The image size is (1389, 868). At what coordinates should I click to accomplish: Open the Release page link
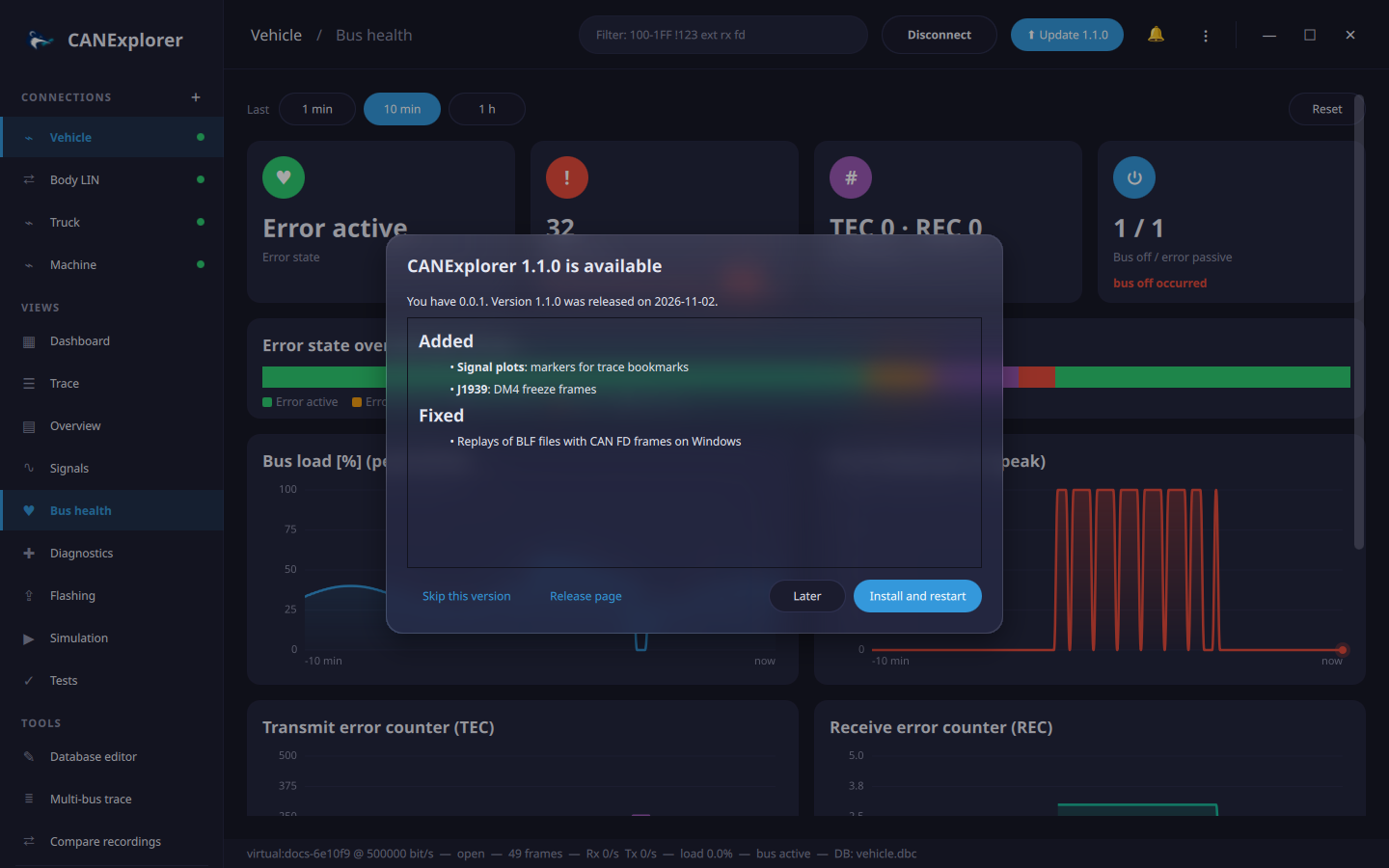point(586,596)
